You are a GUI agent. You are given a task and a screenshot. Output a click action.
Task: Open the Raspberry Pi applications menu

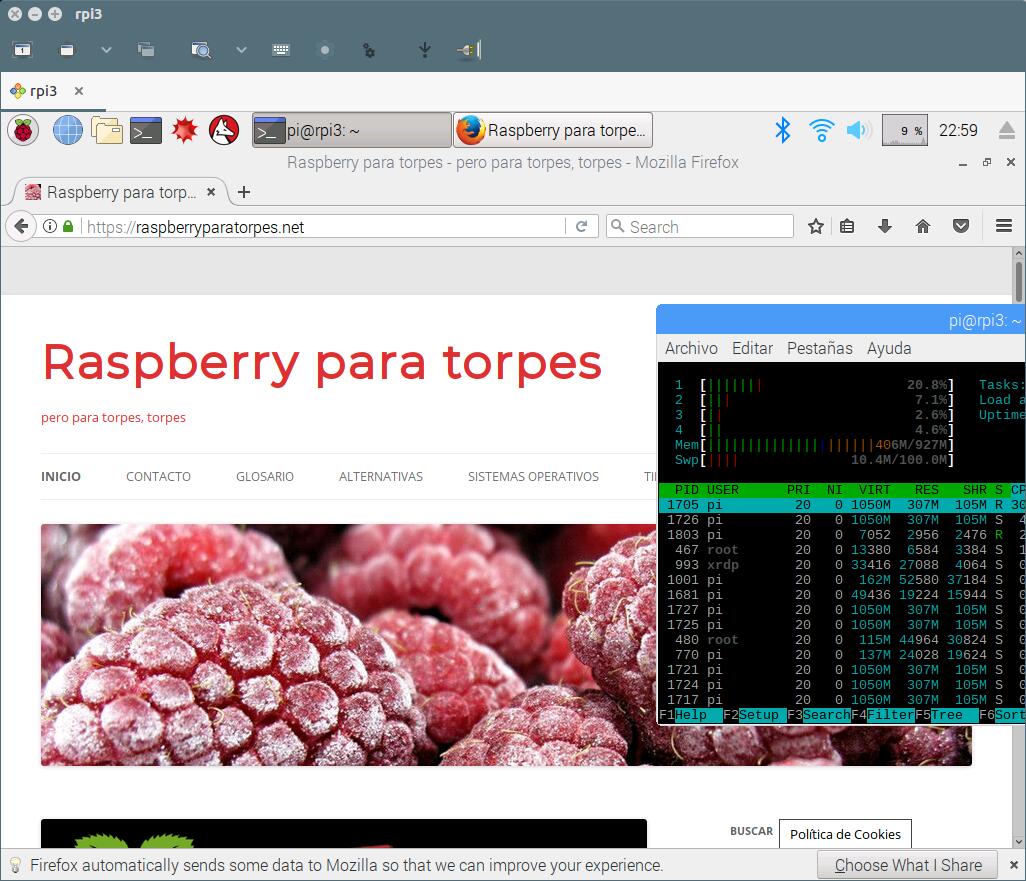click(x=22, y=130)
